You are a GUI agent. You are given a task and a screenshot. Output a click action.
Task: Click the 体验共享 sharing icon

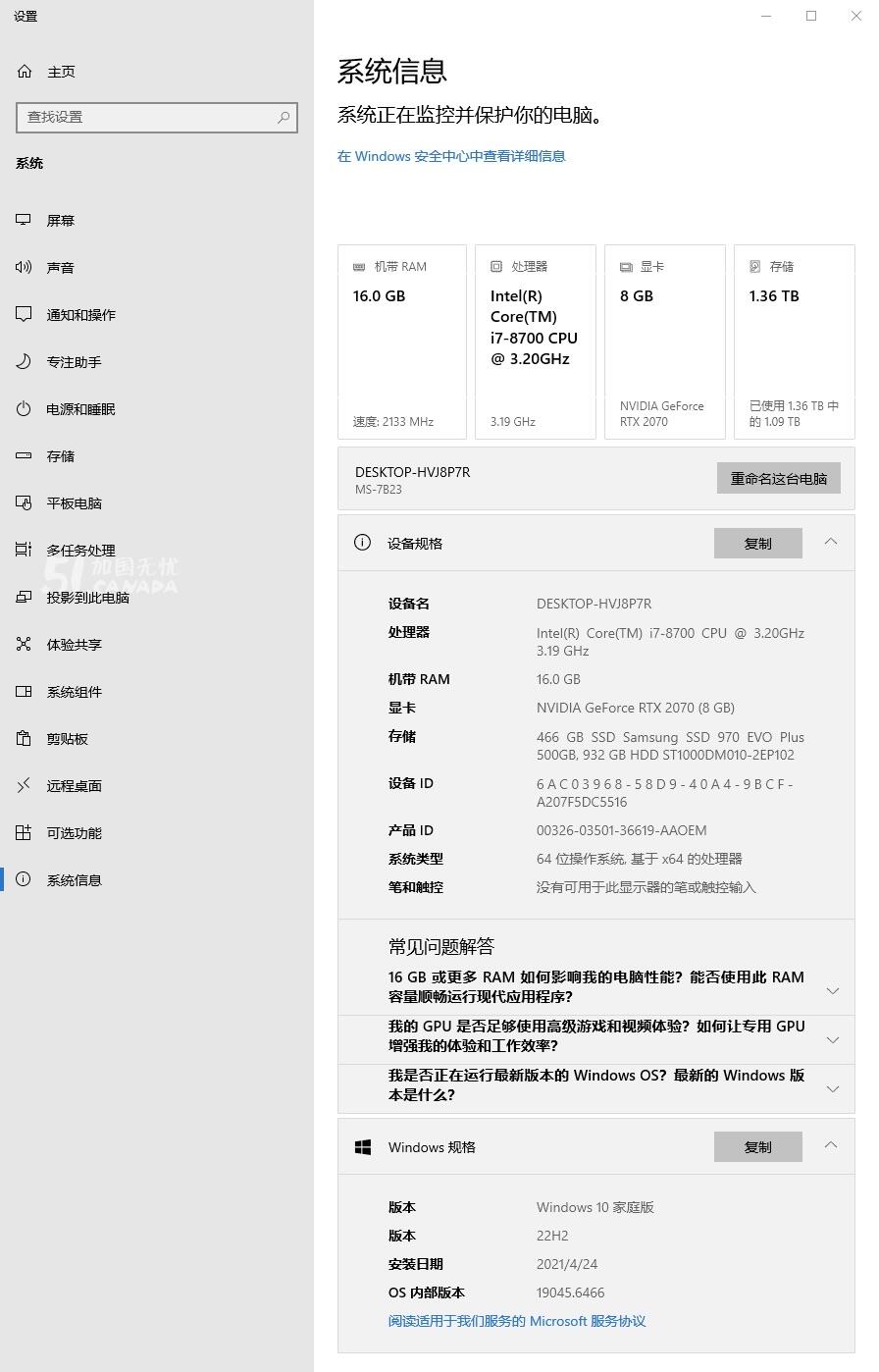(24, 644)
